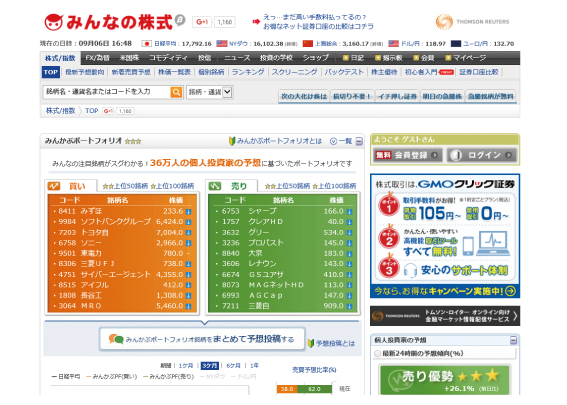Click the header promo link about ネット証券口座の比較

(318, 26)
